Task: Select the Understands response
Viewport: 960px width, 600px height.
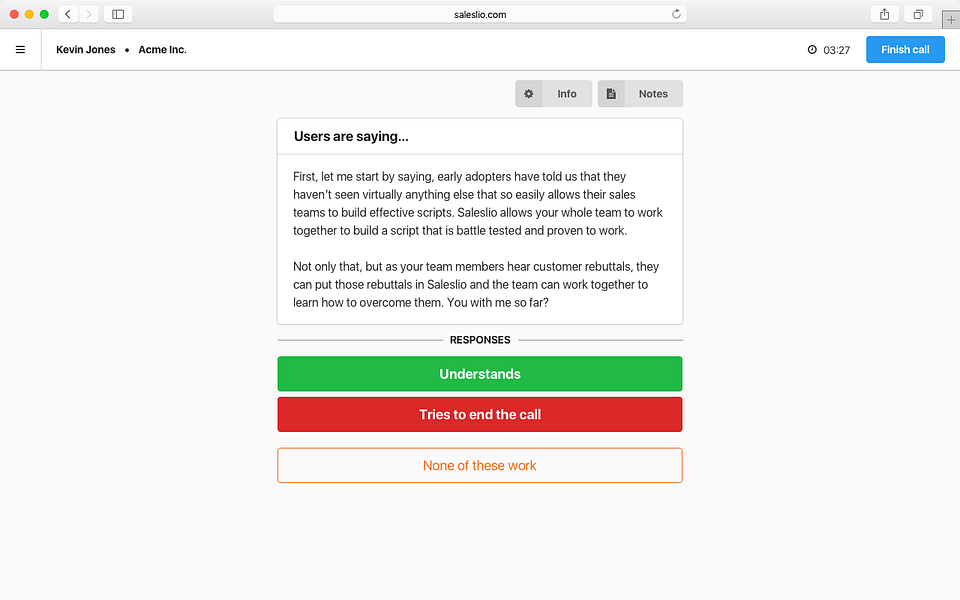Action: point(480,374)
